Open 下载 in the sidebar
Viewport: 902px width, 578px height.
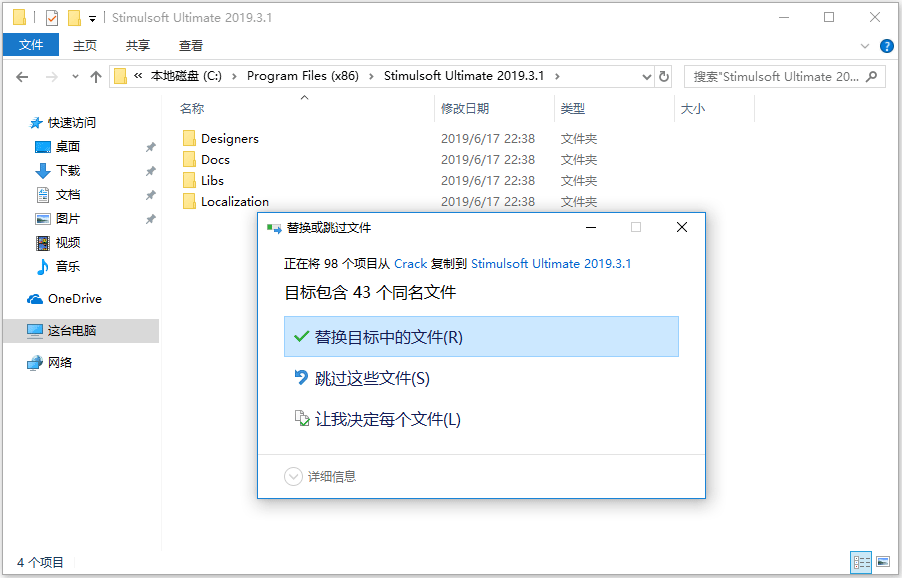click(67, 171)
